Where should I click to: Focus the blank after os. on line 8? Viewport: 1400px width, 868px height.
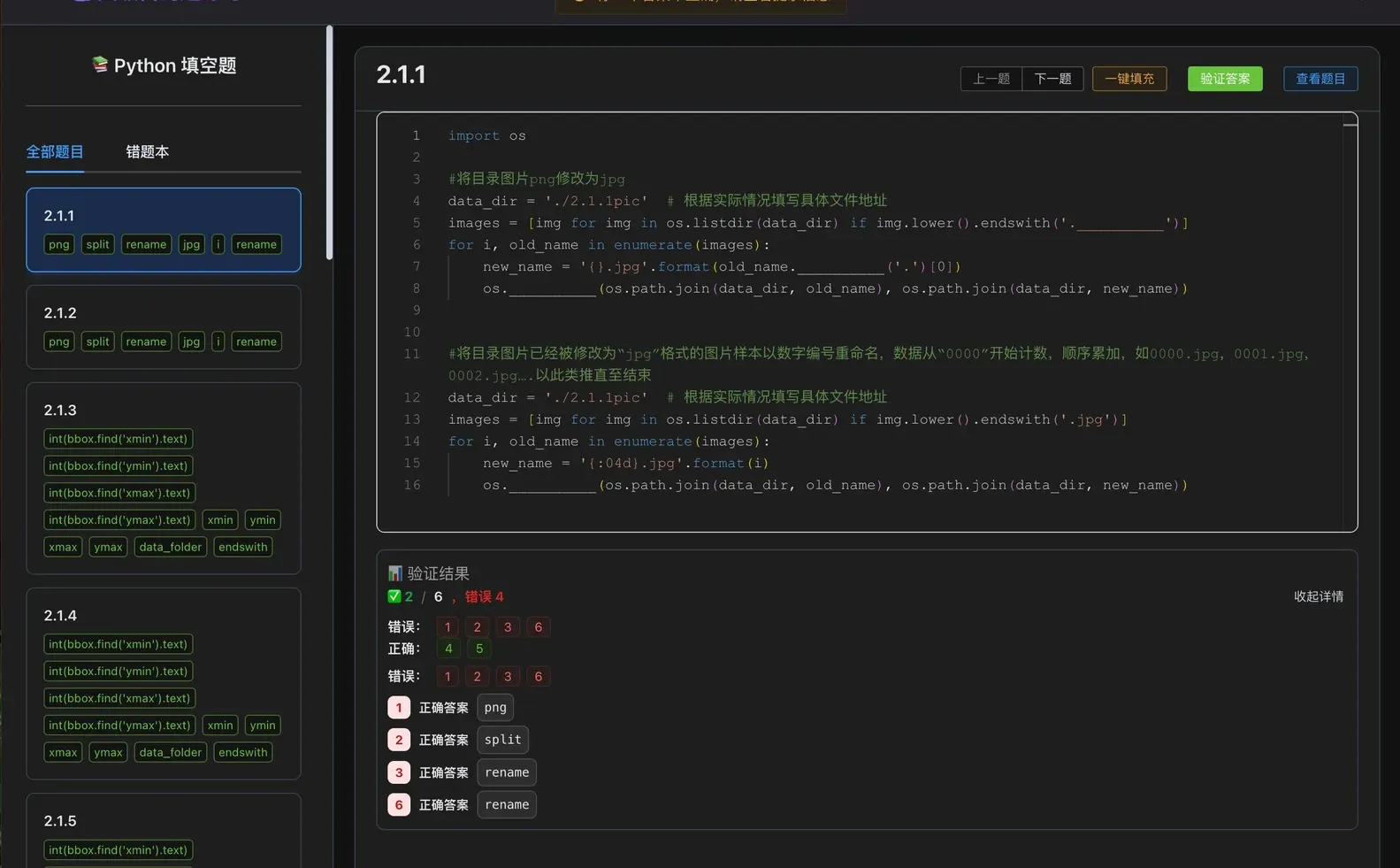pyautogui.click(x=553, y=288)
